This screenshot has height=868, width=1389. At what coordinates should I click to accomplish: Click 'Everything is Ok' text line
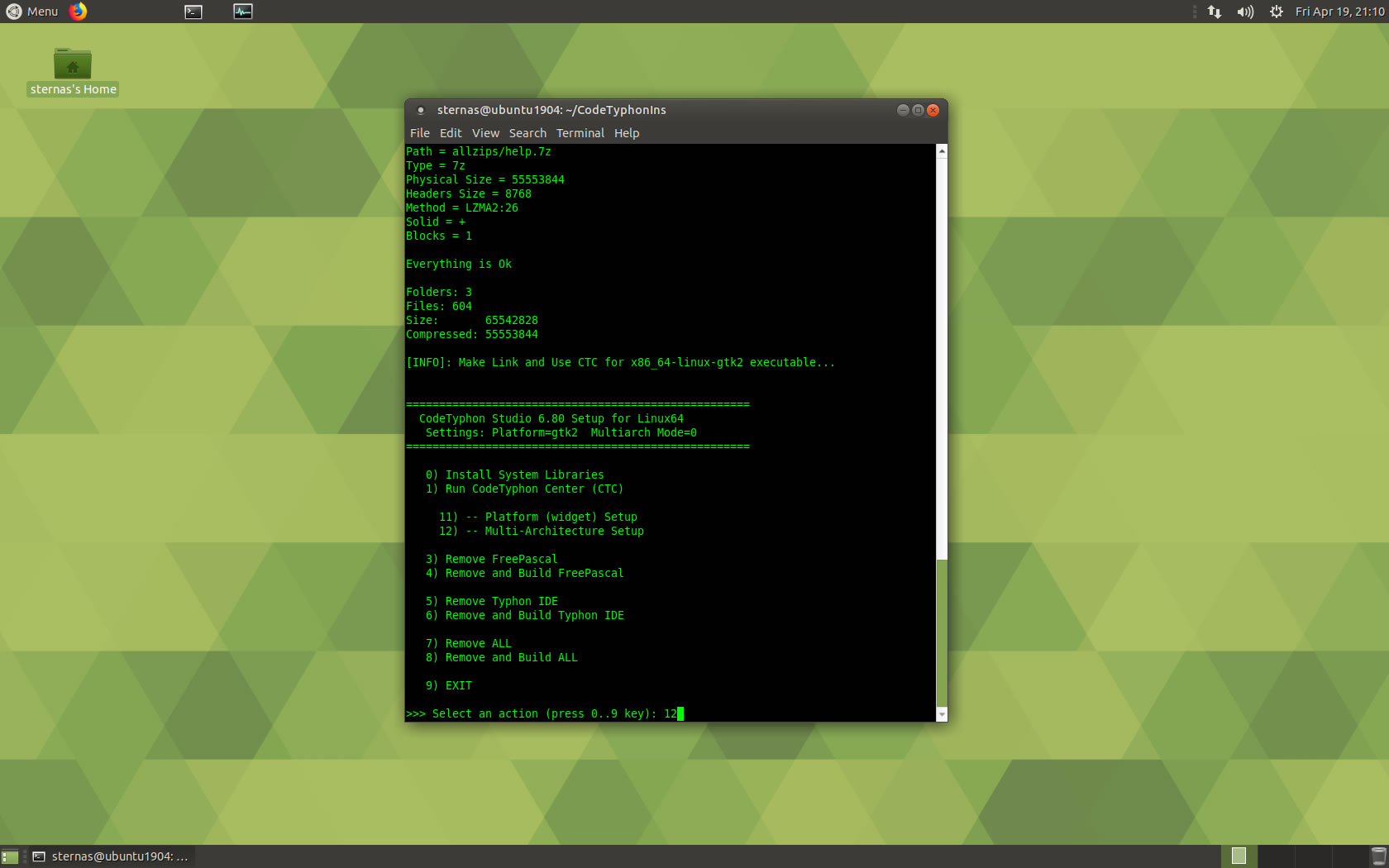click(459, 264)
